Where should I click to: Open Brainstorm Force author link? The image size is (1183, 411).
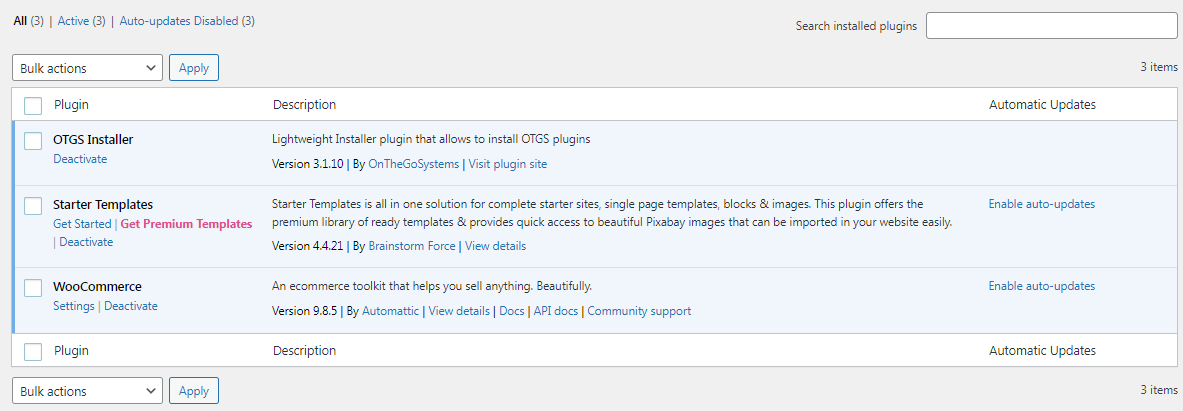[412, 246]
